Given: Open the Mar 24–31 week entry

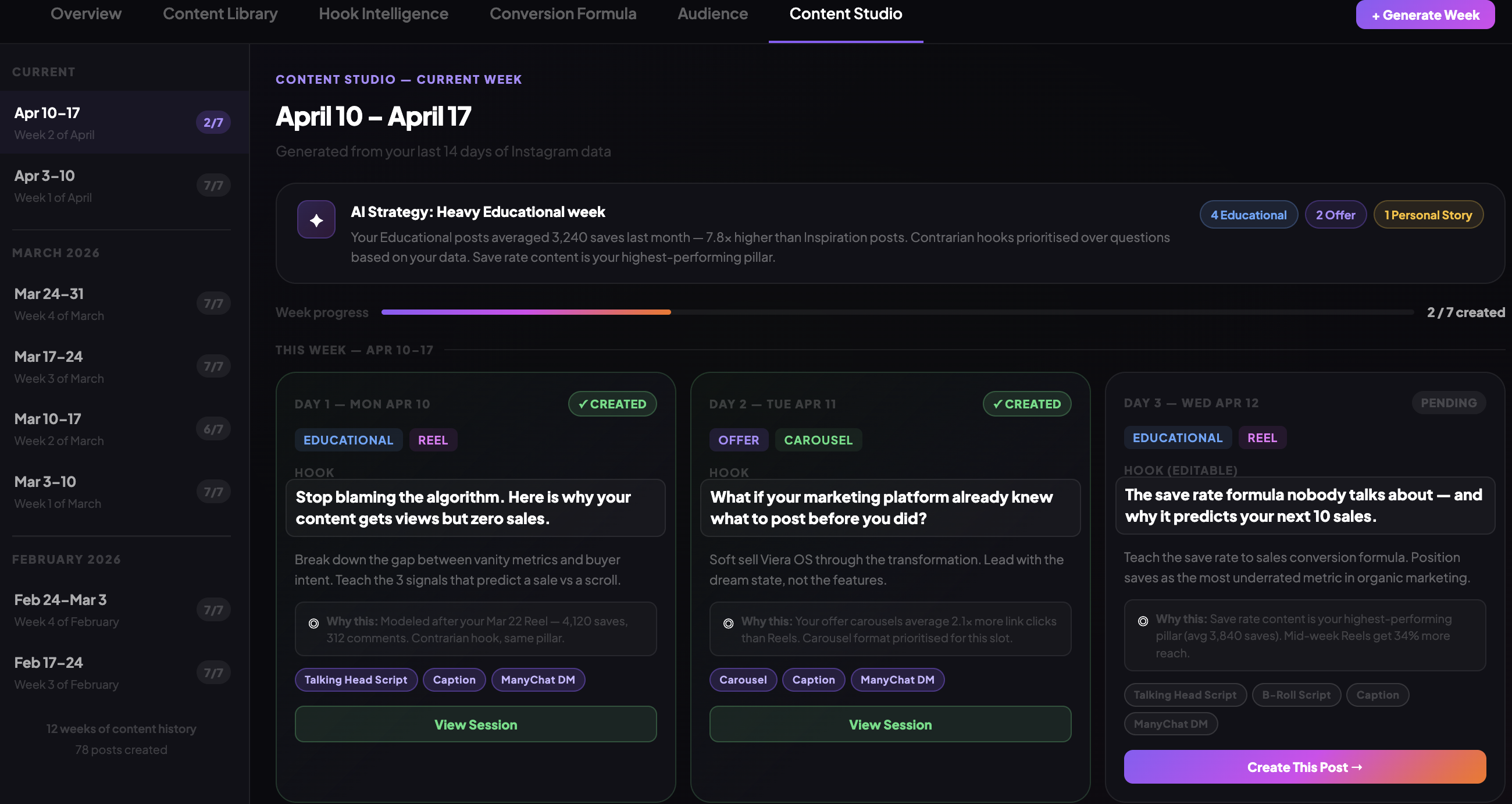Looking at the screenshot, I should (x=124, y=303).
